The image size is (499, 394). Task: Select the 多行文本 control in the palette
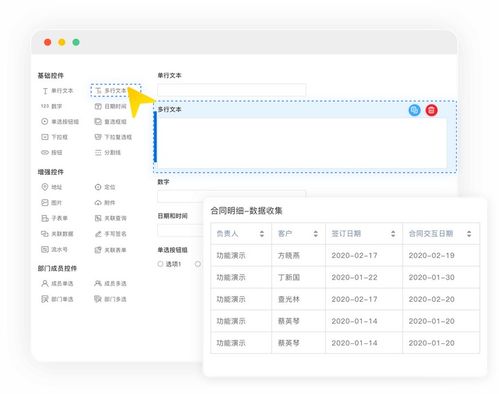coord(115,91)
